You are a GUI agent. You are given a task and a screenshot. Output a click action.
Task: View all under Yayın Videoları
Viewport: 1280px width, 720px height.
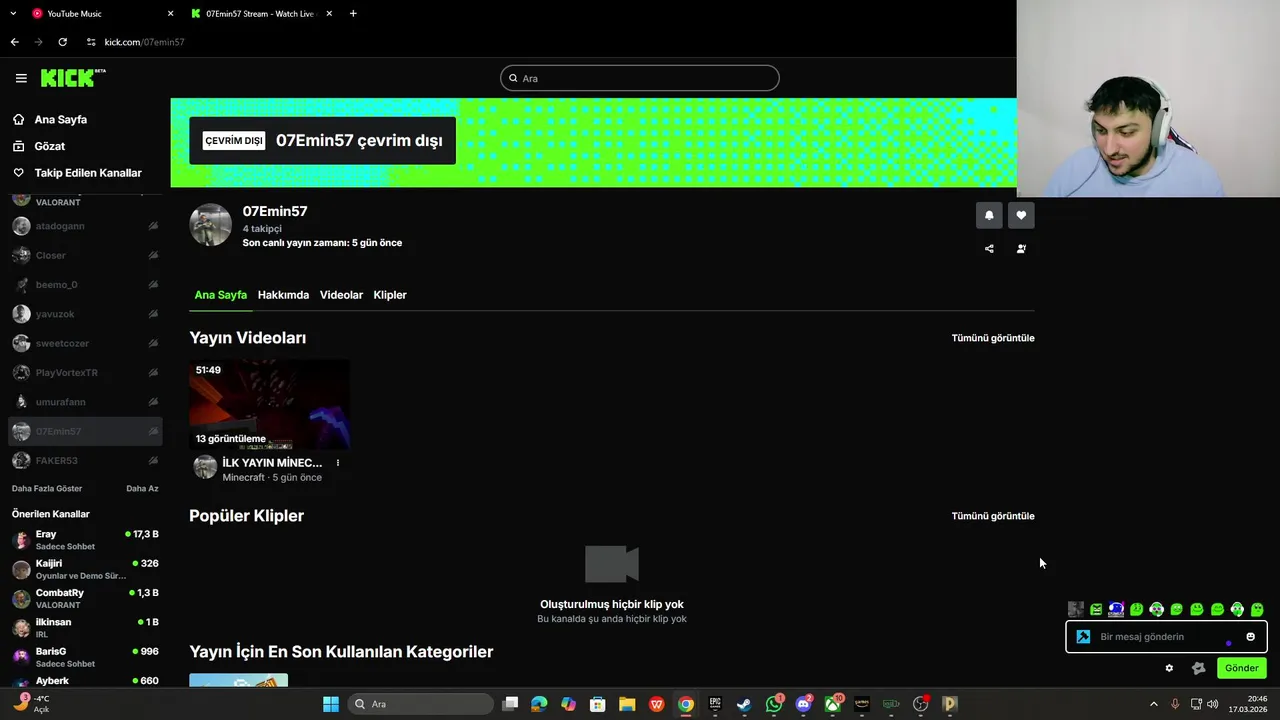[x=993, y=338]
